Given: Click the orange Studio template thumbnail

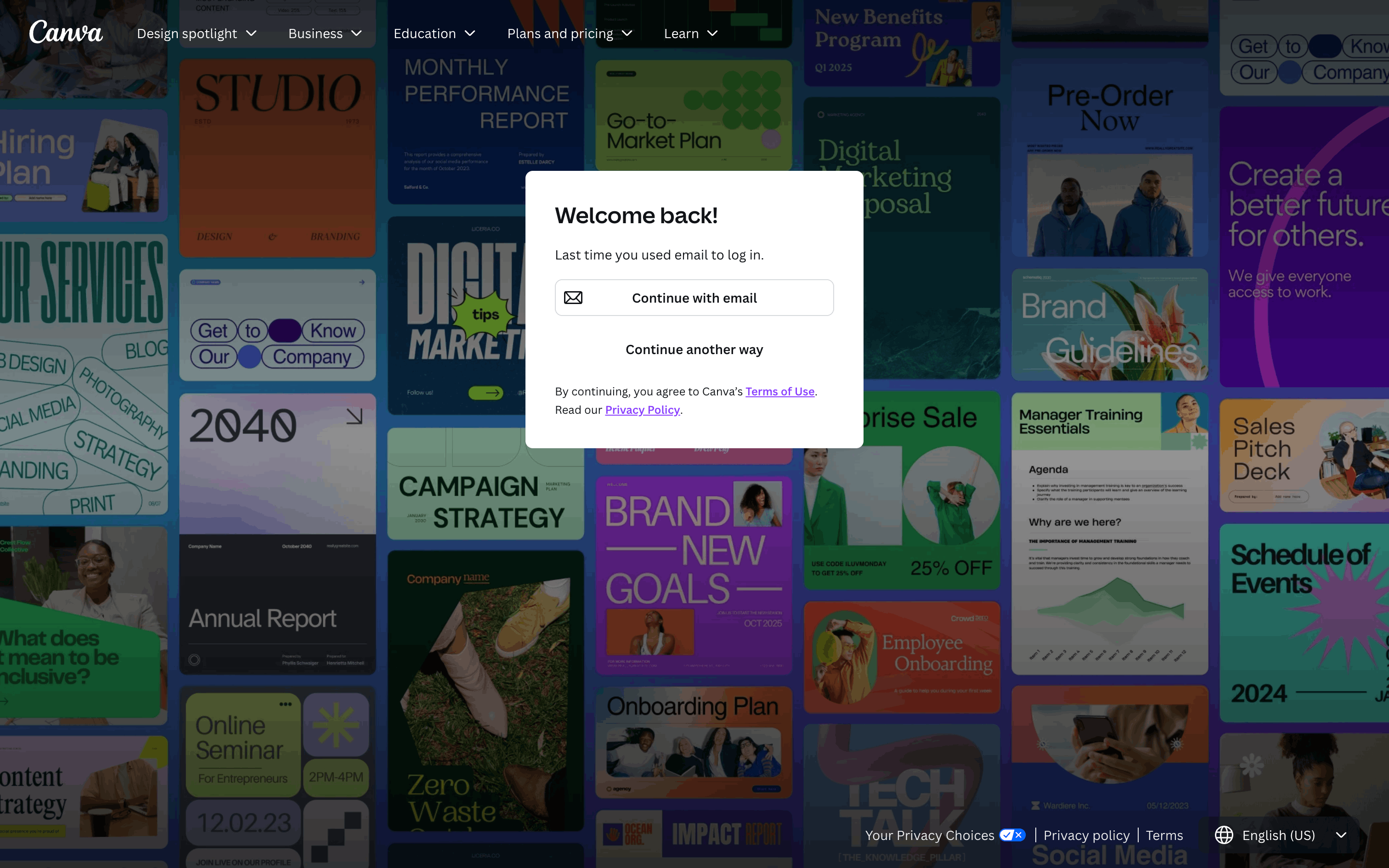Looking at the screenshot, I should tap(277, 158).
